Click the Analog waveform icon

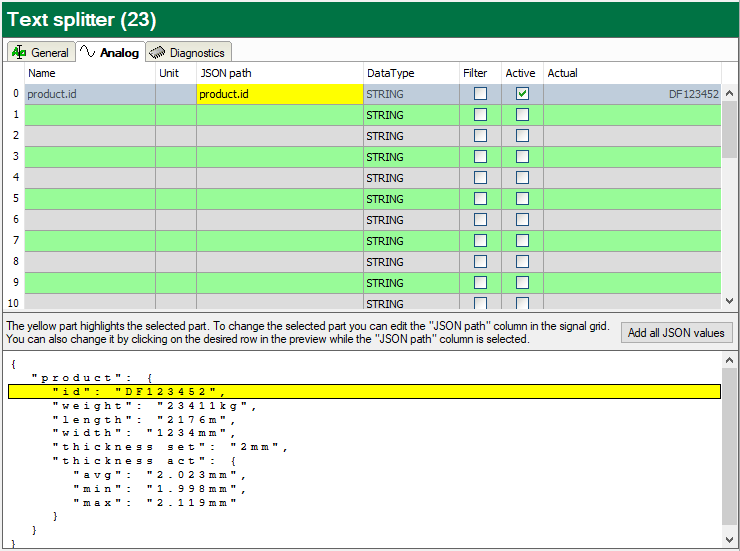pos(87,53)
